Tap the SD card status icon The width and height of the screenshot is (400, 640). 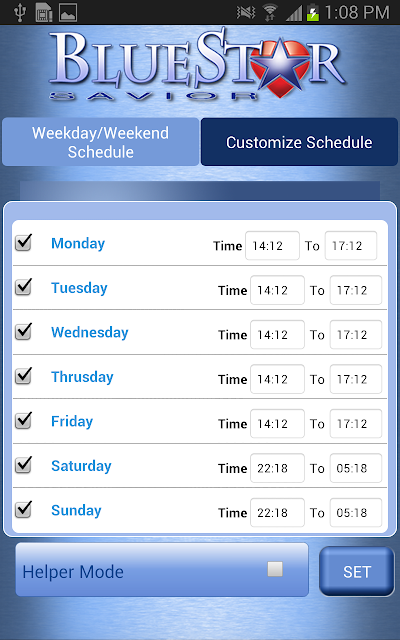pyautogui.click(x=44, y=12)
